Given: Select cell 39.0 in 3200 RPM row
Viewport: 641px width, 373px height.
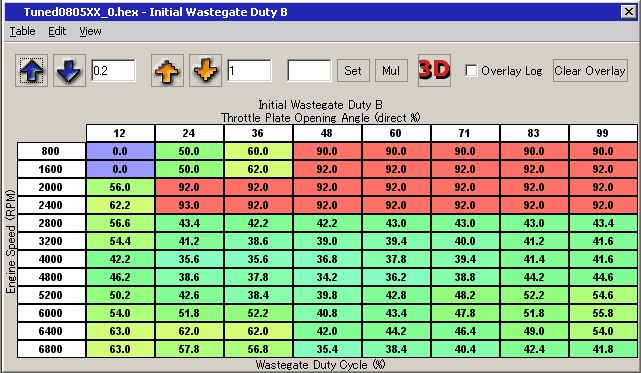Looking at the screenshot, I should [x=327, y=241].
